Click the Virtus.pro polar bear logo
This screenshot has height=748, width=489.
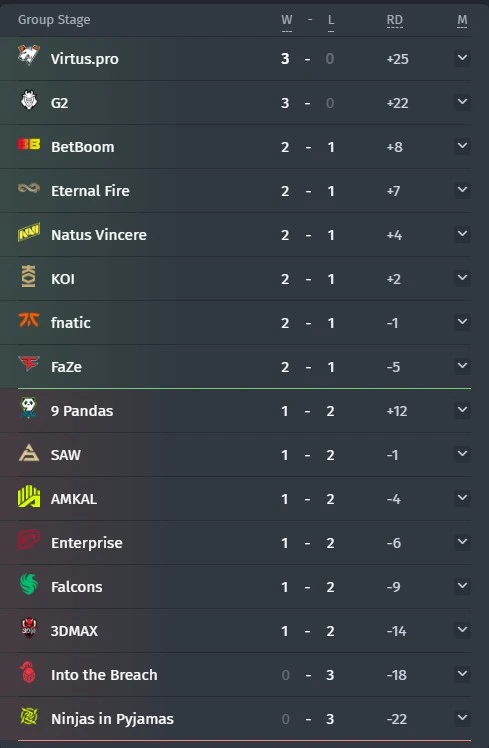(29, 55)
